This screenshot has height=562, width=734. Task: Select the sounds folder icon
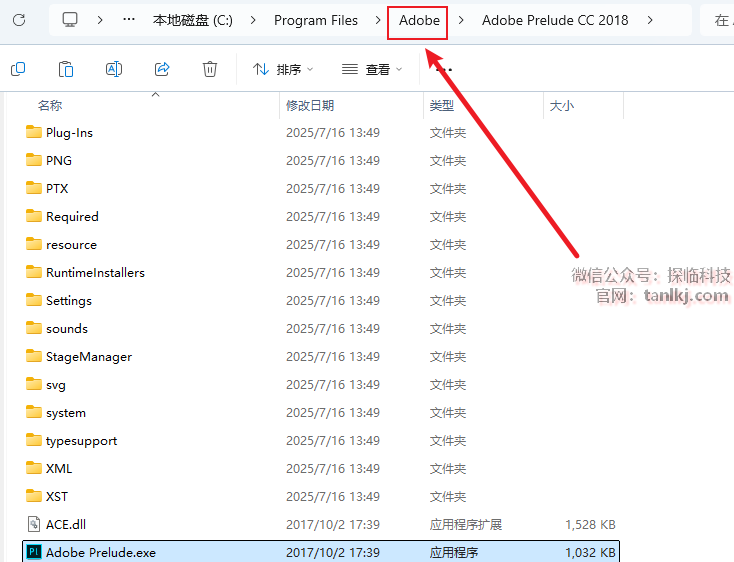pyautogui.click(x=34, y=328)
